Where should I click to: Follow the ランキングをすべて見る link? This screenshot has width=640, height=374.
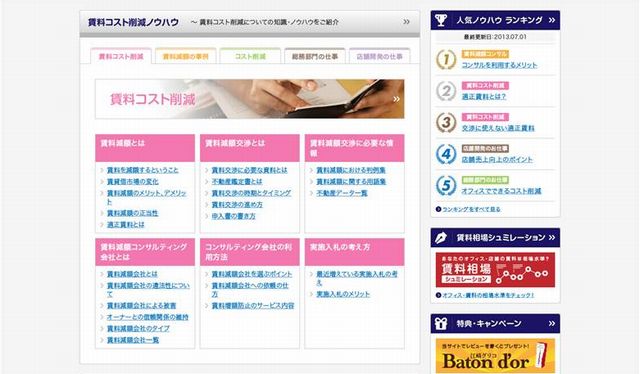tap(471, 209)
